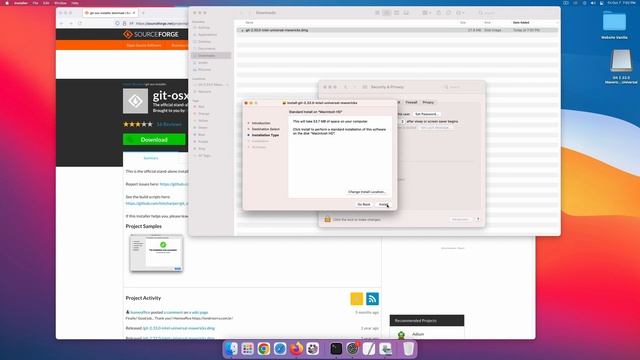The image size is (640, 360).
Task: Click the green Download button on SourceForge
Action: point(154,140)
